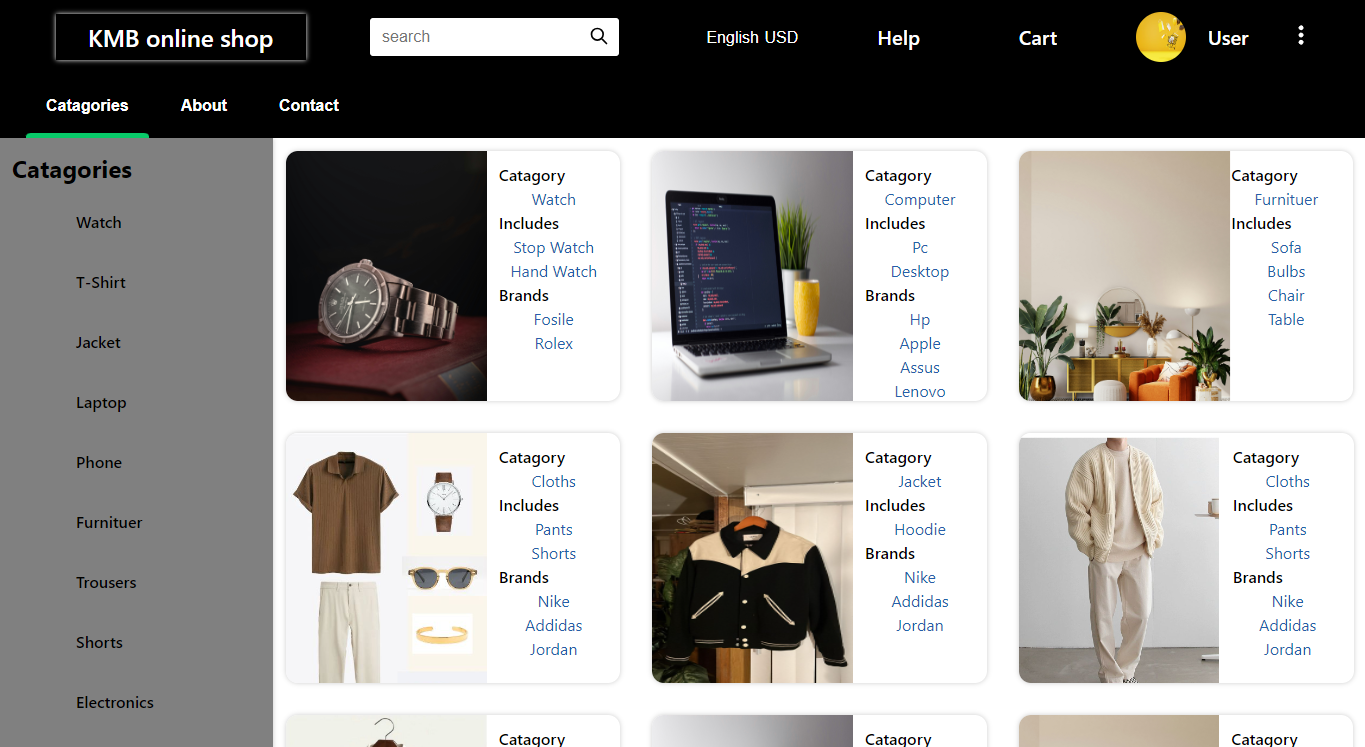Screen dimensions: 1365x747
Task: Select Watch in the sidebar
Action: [98, 222]
